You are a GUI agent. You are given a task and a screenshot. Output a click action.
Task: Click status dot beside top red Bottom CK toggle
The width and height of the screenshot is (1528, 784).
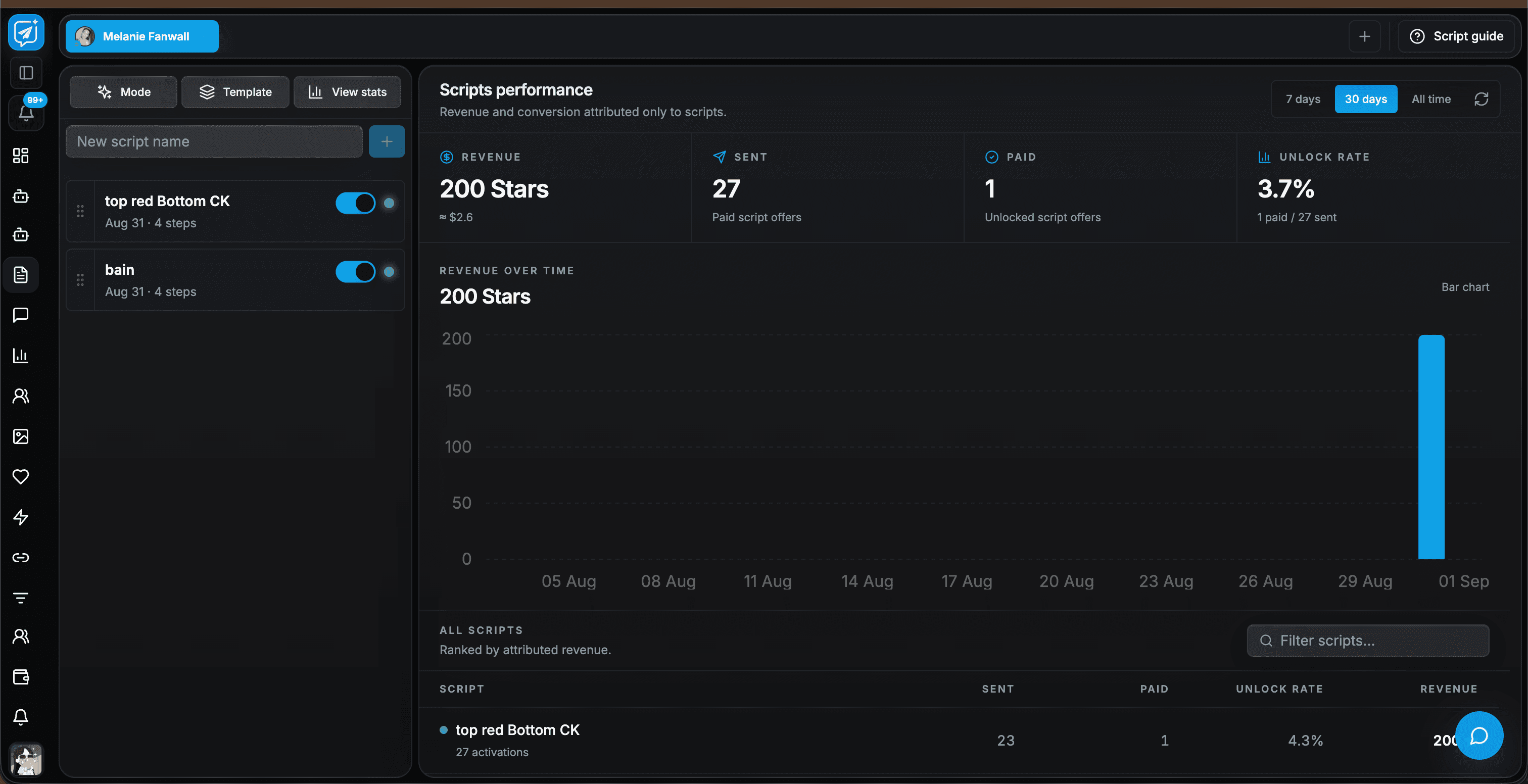(389, 203)
